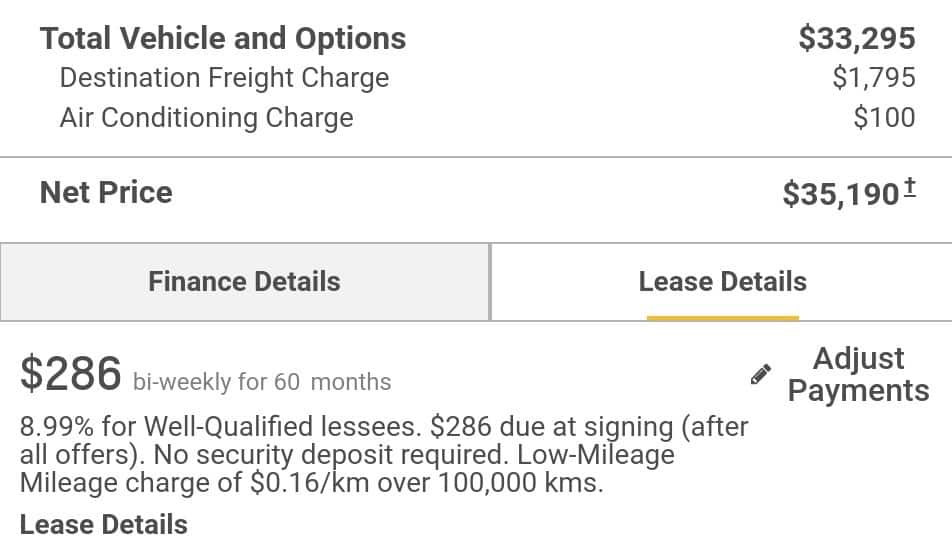Click the dagger footnote beside Net Price amount

910,186
